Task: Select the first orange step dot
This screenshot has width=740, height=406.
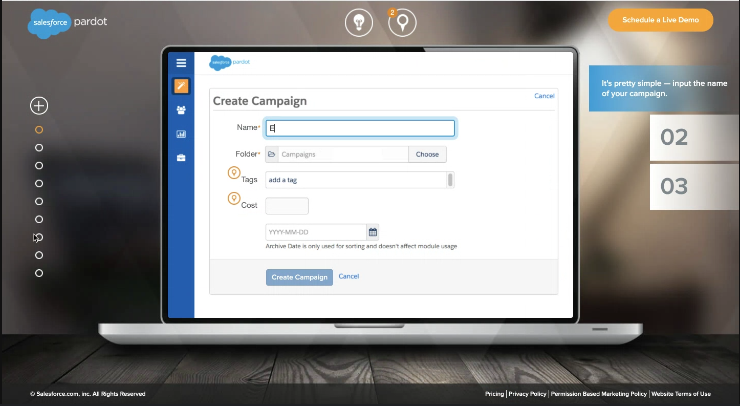Action: click(39, 130)
